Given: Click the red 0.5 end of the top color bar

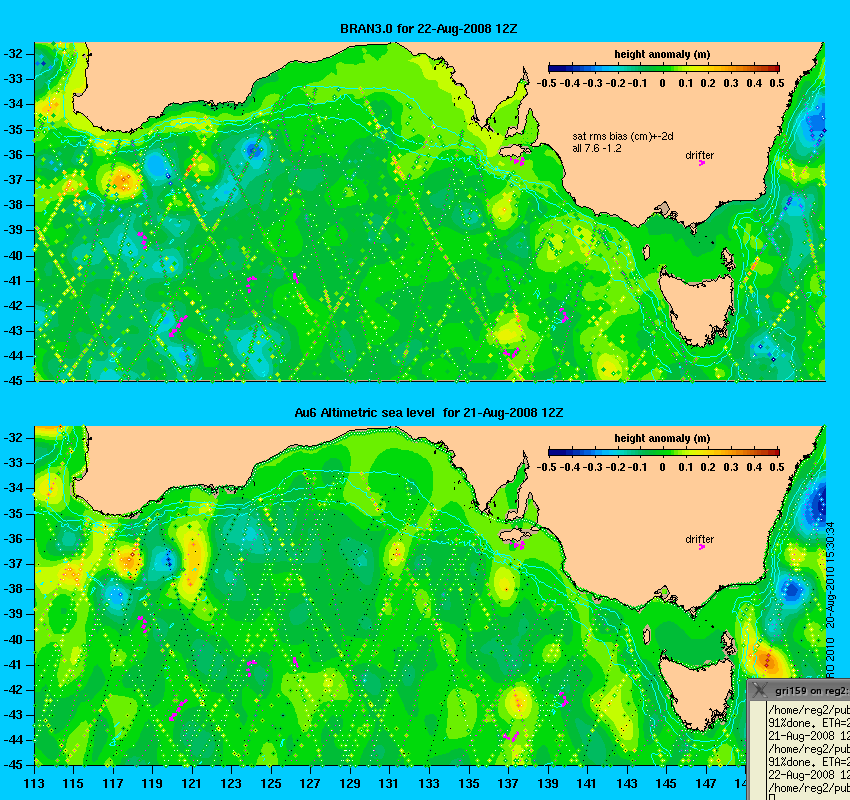Looking at the screenshot, I should pos(777,68).
